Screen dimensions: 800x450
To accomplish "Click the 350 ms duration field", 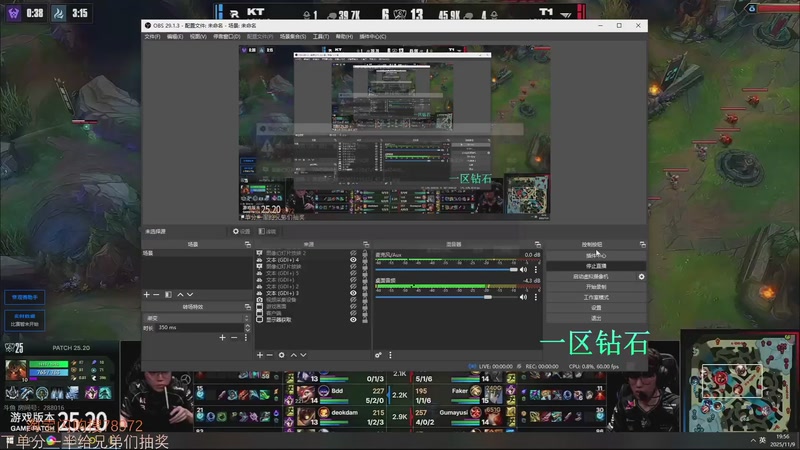I will [201, 328].
